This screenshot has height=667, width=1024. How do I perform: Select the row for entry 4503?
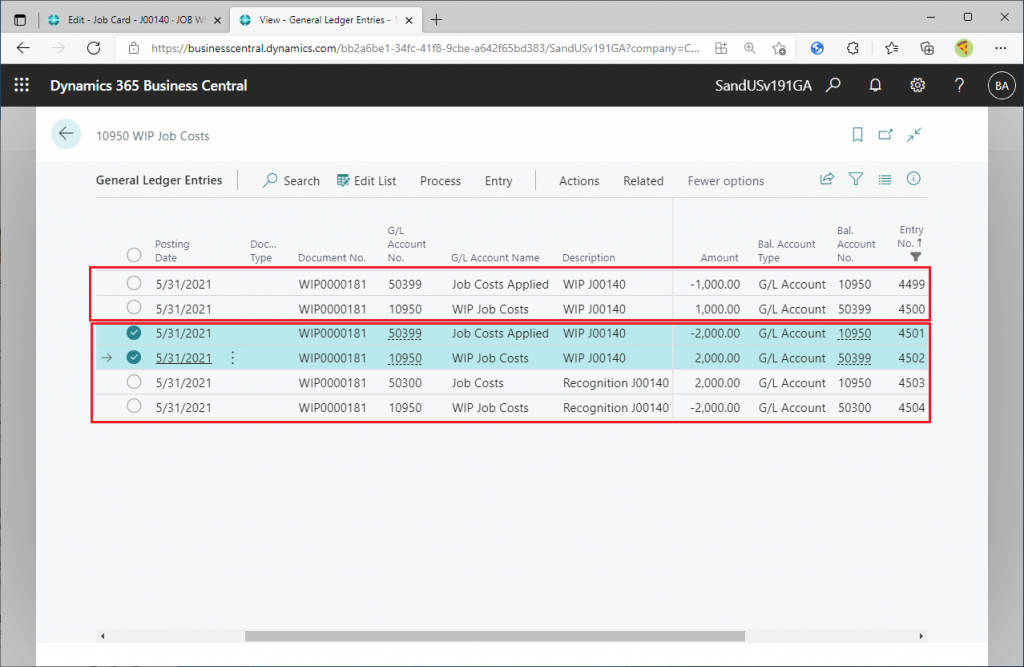[x=134, y=382]
